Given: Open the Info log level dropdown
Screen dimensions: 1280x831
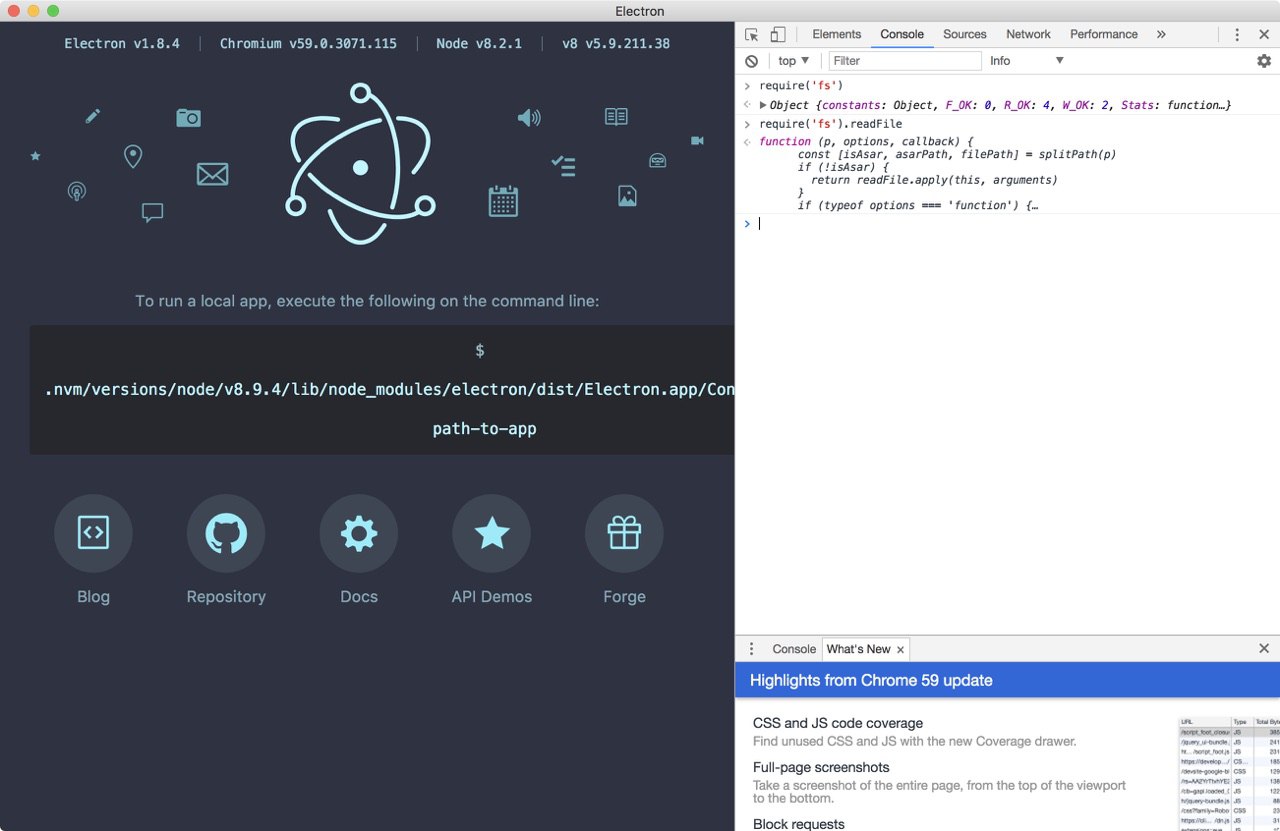Looking at the screenshot, I should pyautogui.click(x=1027, y=61).
